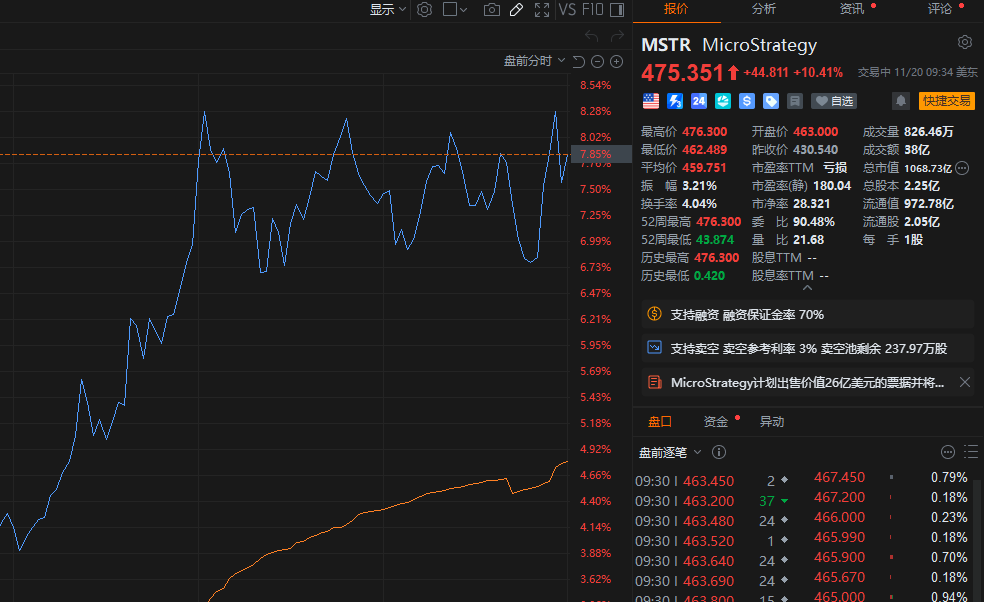Open MicroStrategy news headline
The image size is (984, 602).
click(807, 382)
